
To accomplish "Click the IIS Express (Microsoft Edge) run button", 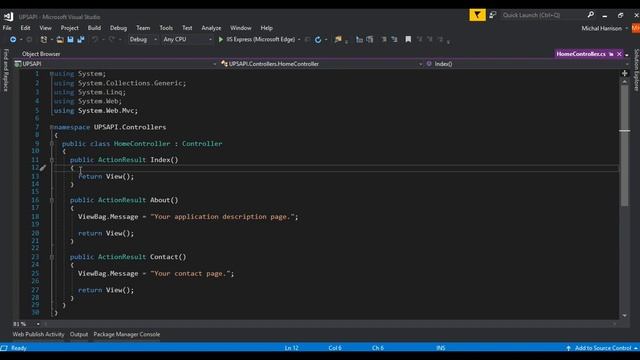I will click(257, 40).
